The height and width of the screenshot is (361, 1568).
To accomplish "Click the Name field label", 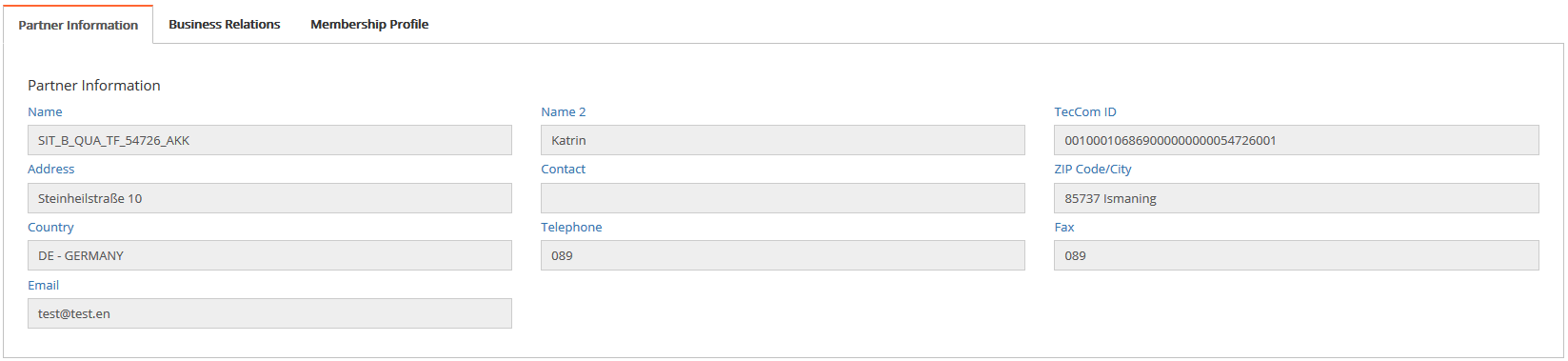I will pos(45,112).
